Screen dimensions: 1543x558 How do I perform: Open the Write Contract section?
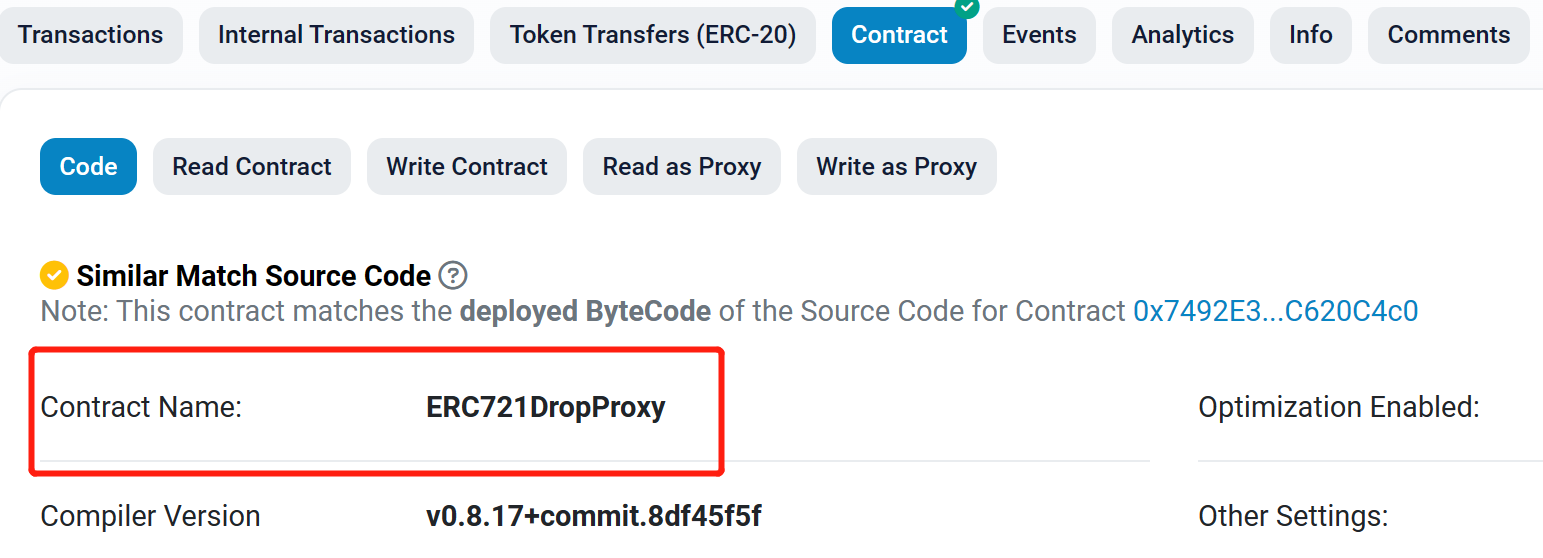(x=467, y=167)
